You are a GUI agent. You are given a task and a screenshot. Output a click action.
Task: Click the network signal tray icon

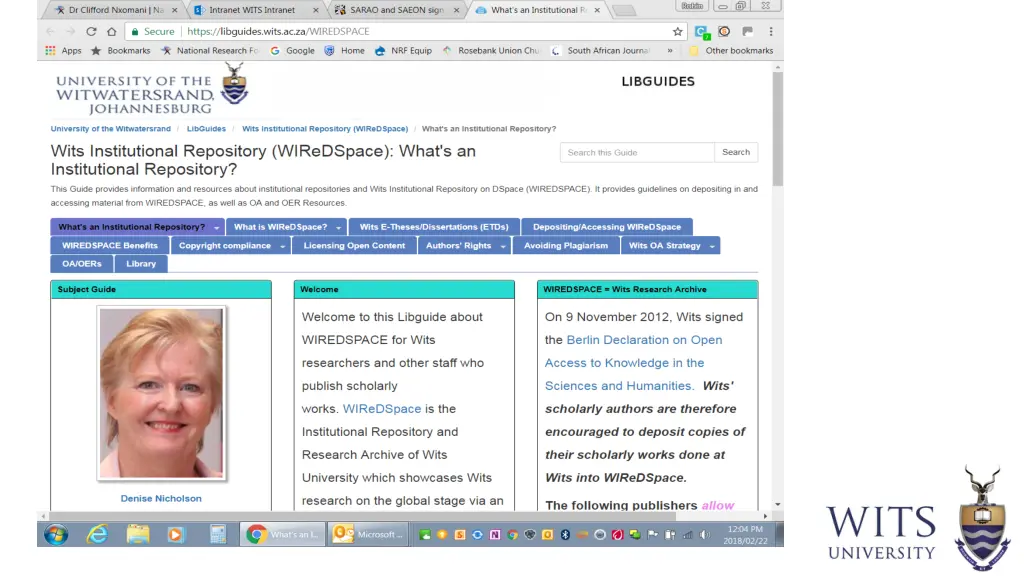coord(688,535)
